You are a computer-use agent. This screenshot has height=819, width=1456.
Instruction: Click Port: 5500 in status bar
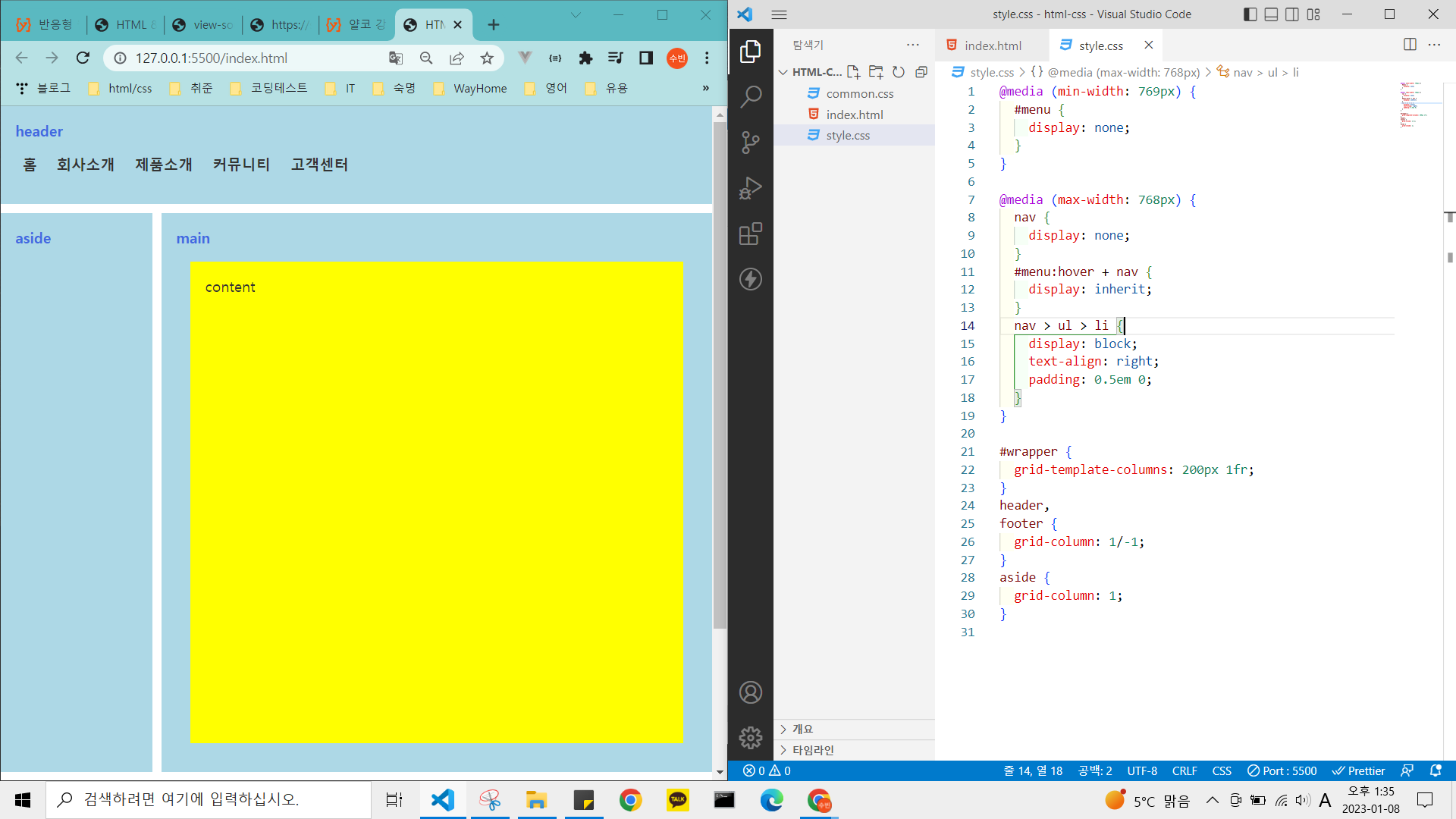1282,770
